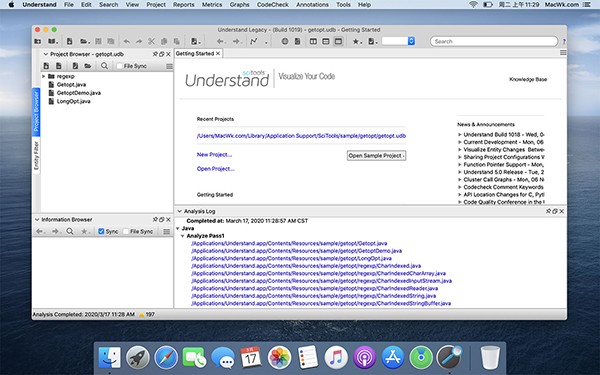
Task: Click the Redo arrow in main toolbar
Action: pos(139,41)
